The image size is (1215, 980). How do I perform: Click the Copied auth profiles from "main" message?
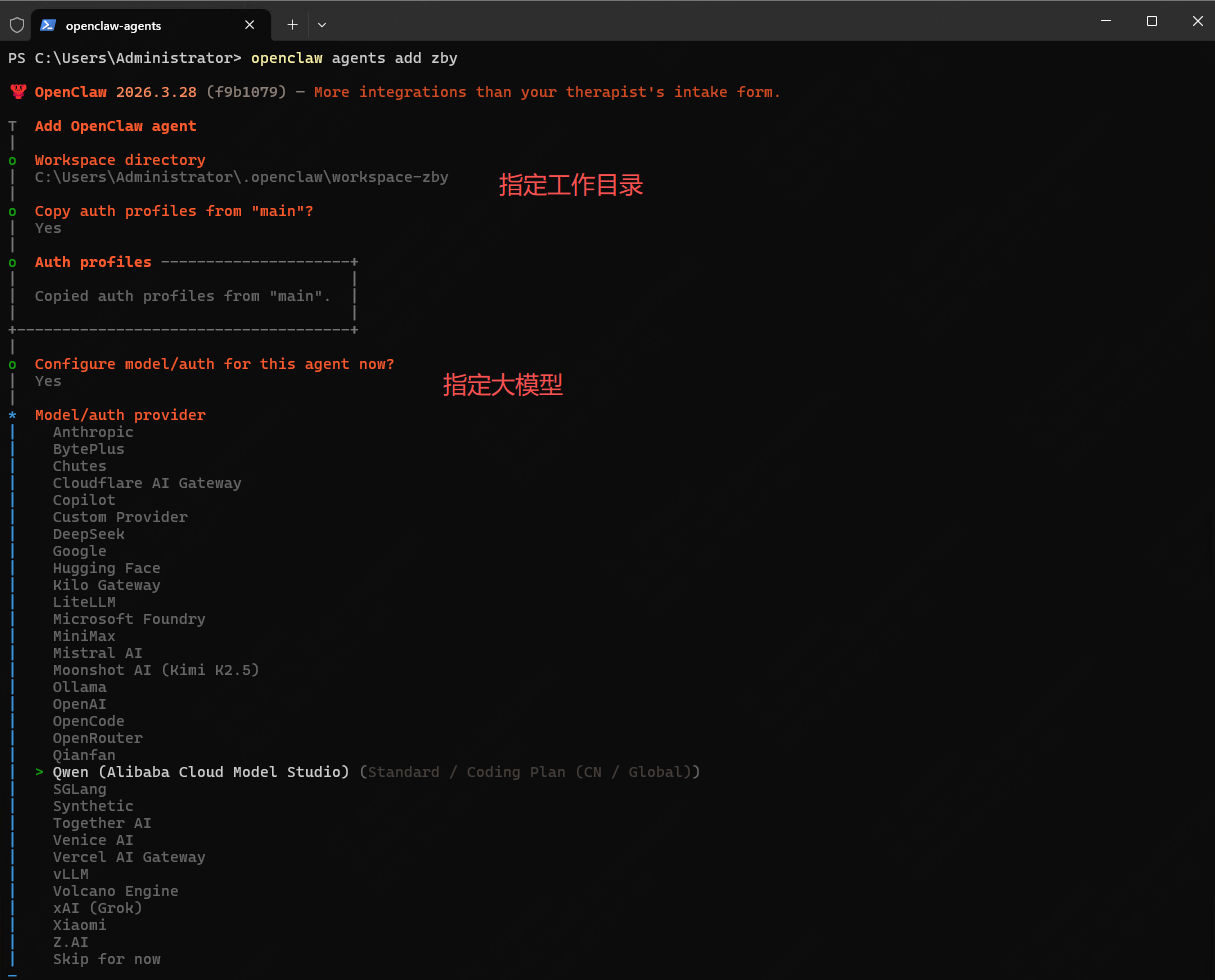click(x=183, y=296)
